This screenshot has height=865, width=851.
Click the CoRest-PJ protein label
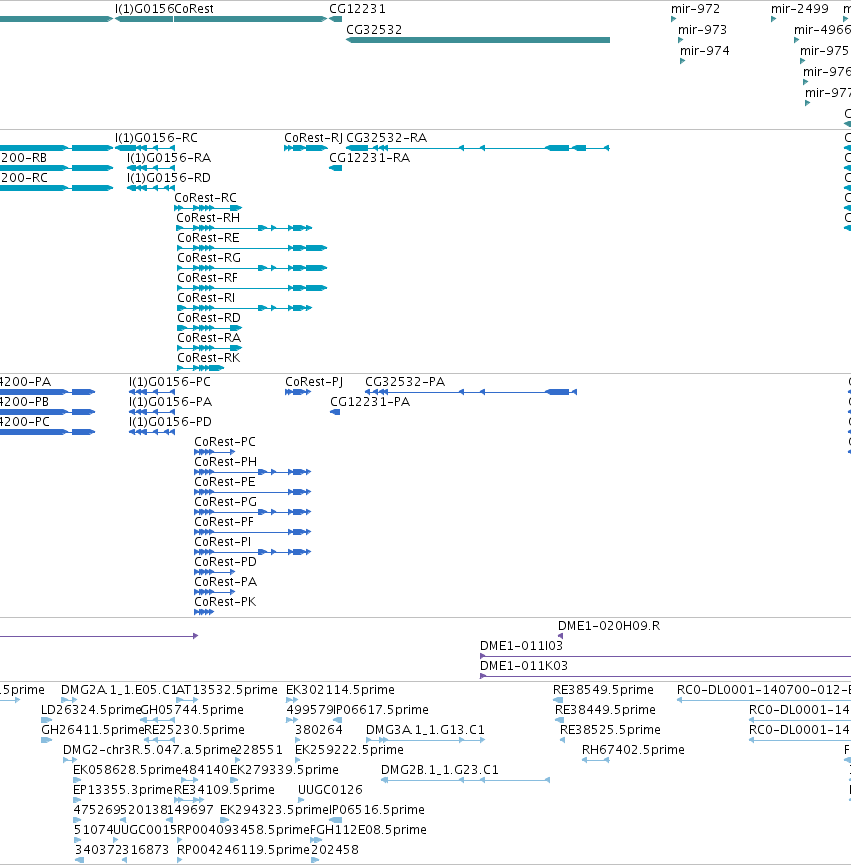pyautogui.click(x=314, y=382)
